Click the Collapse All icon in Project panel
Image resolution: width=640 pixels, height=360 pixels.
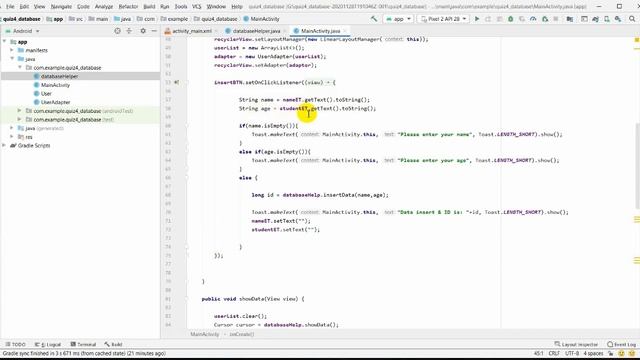(129, 31)
